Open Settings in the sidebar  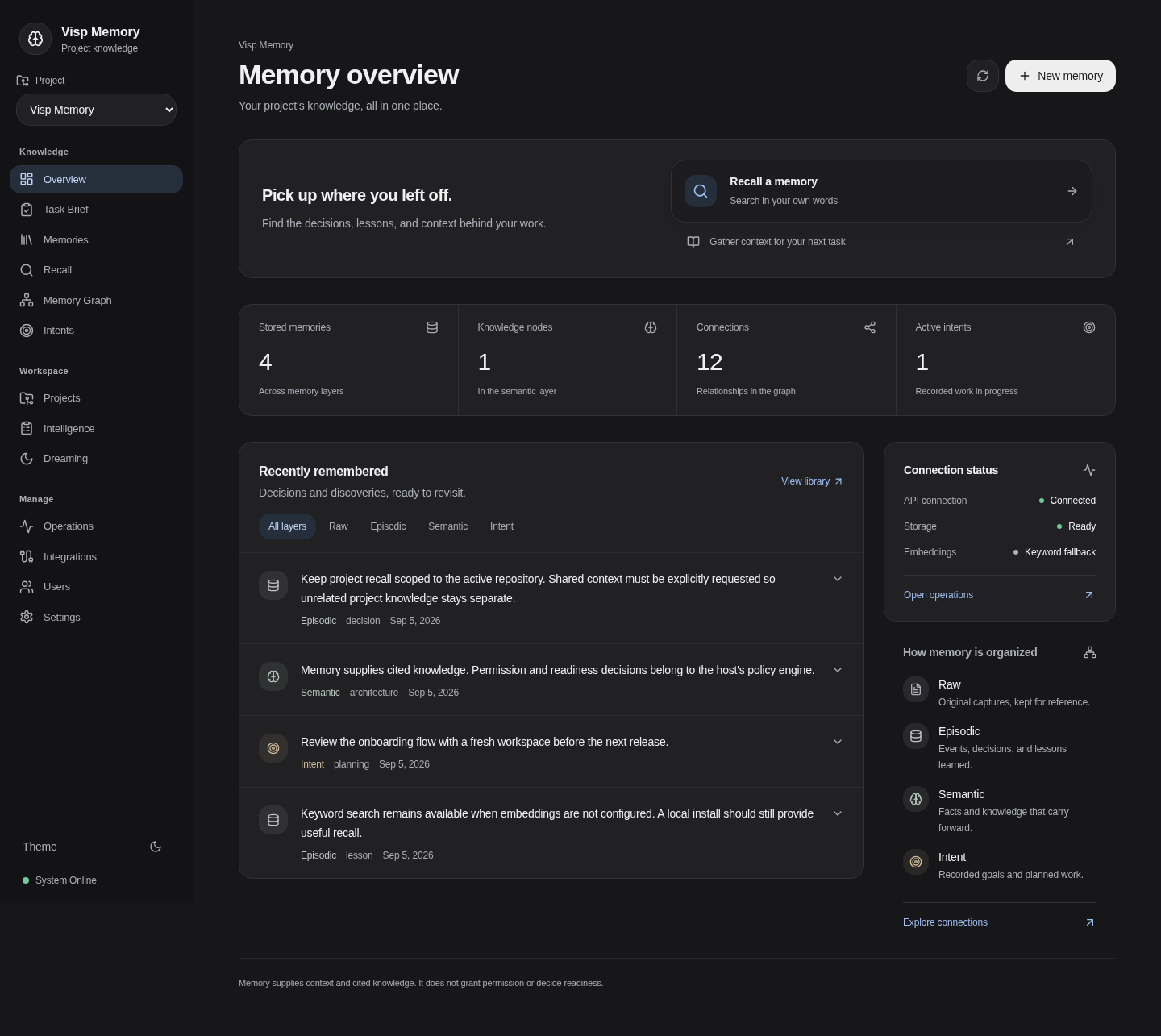[96, 617]
